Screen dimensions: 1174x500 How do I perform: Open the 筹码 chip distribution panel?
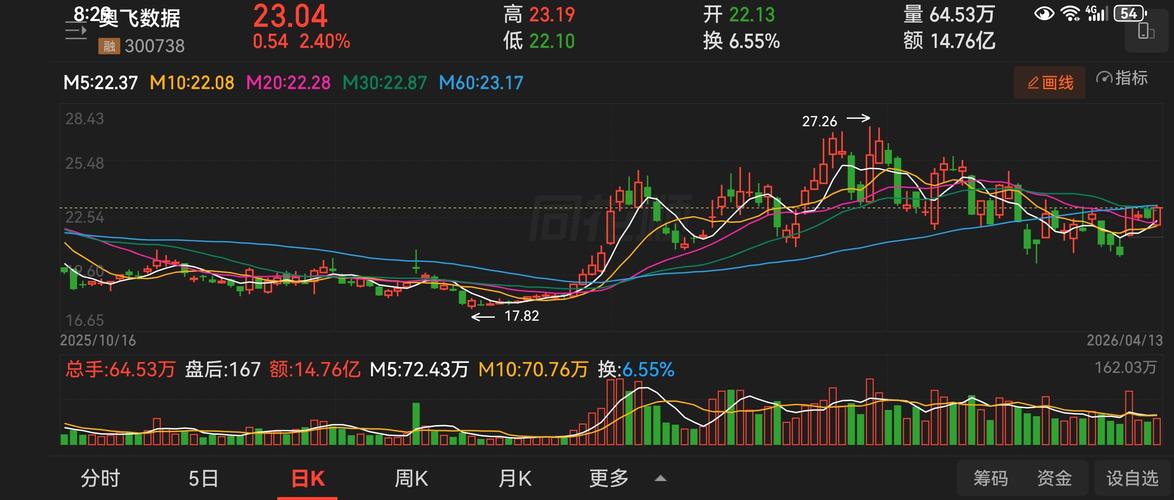[991, 478]
